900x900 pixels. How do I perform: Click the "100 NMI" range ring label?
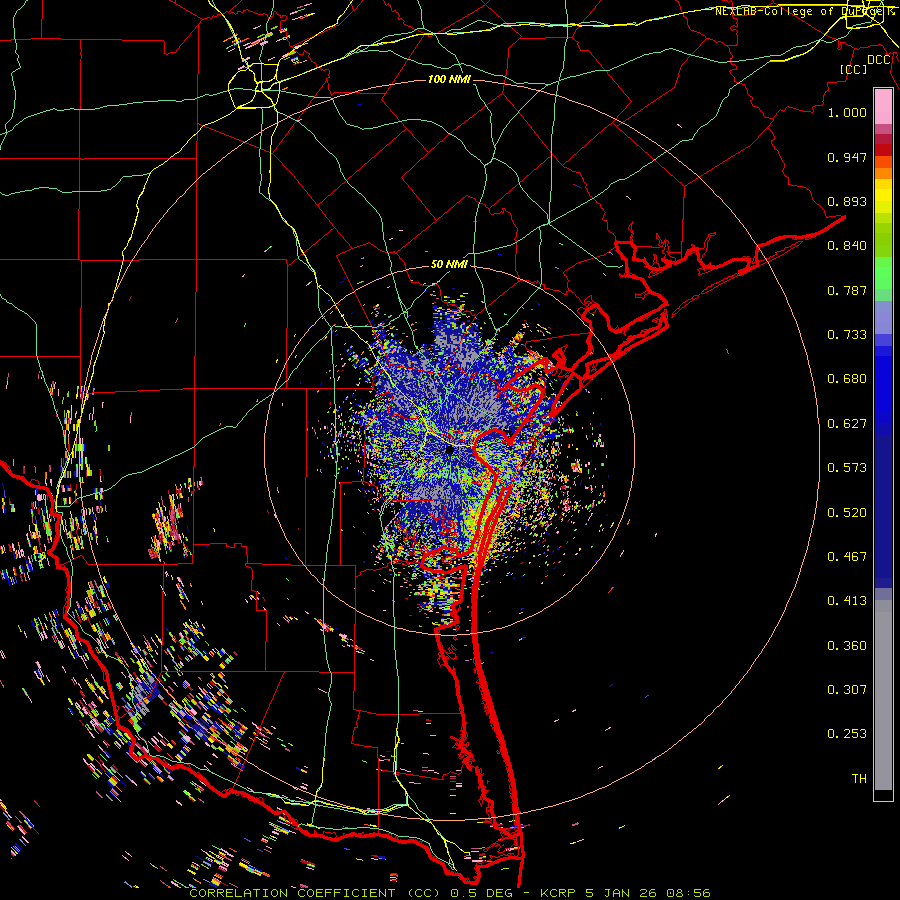[x=449, y=79]
